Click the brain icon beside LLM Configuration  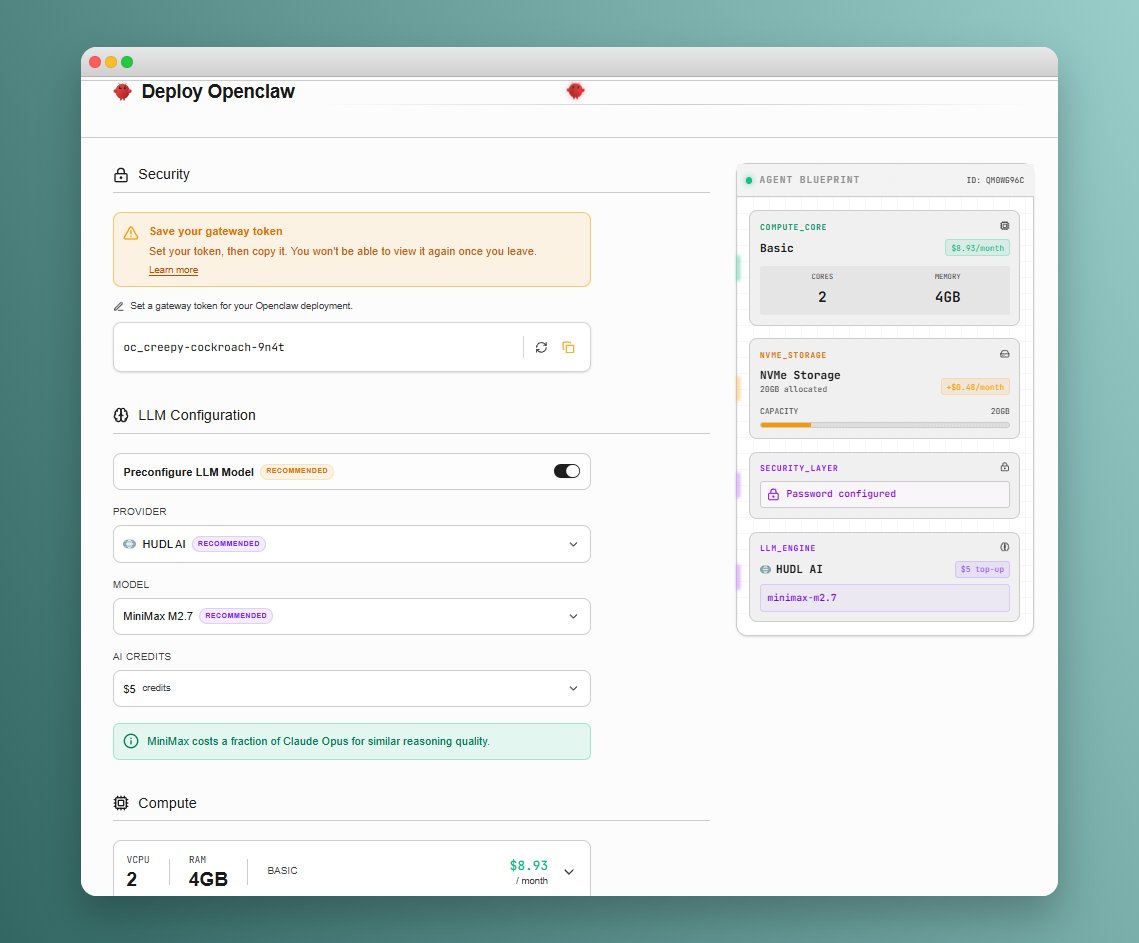pyautogui.click(x=121, y=416)
